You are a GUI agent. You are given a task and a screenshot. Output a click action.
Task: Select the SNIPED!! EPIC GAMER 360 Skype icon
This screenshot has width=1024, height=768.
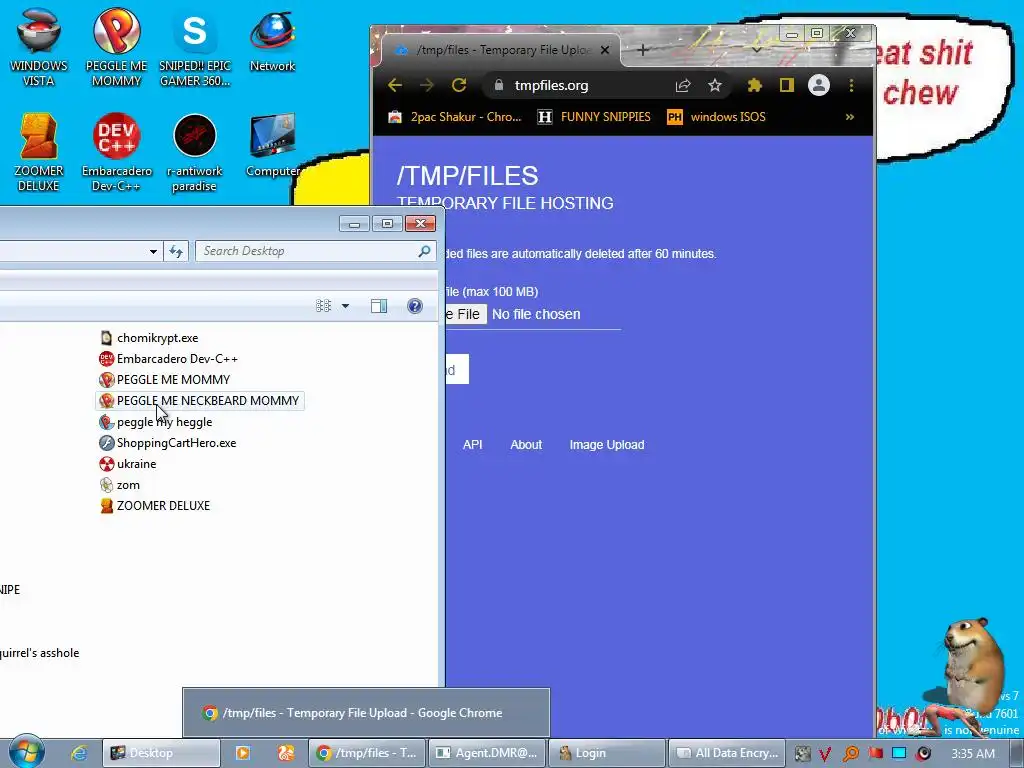click(195, 47)
